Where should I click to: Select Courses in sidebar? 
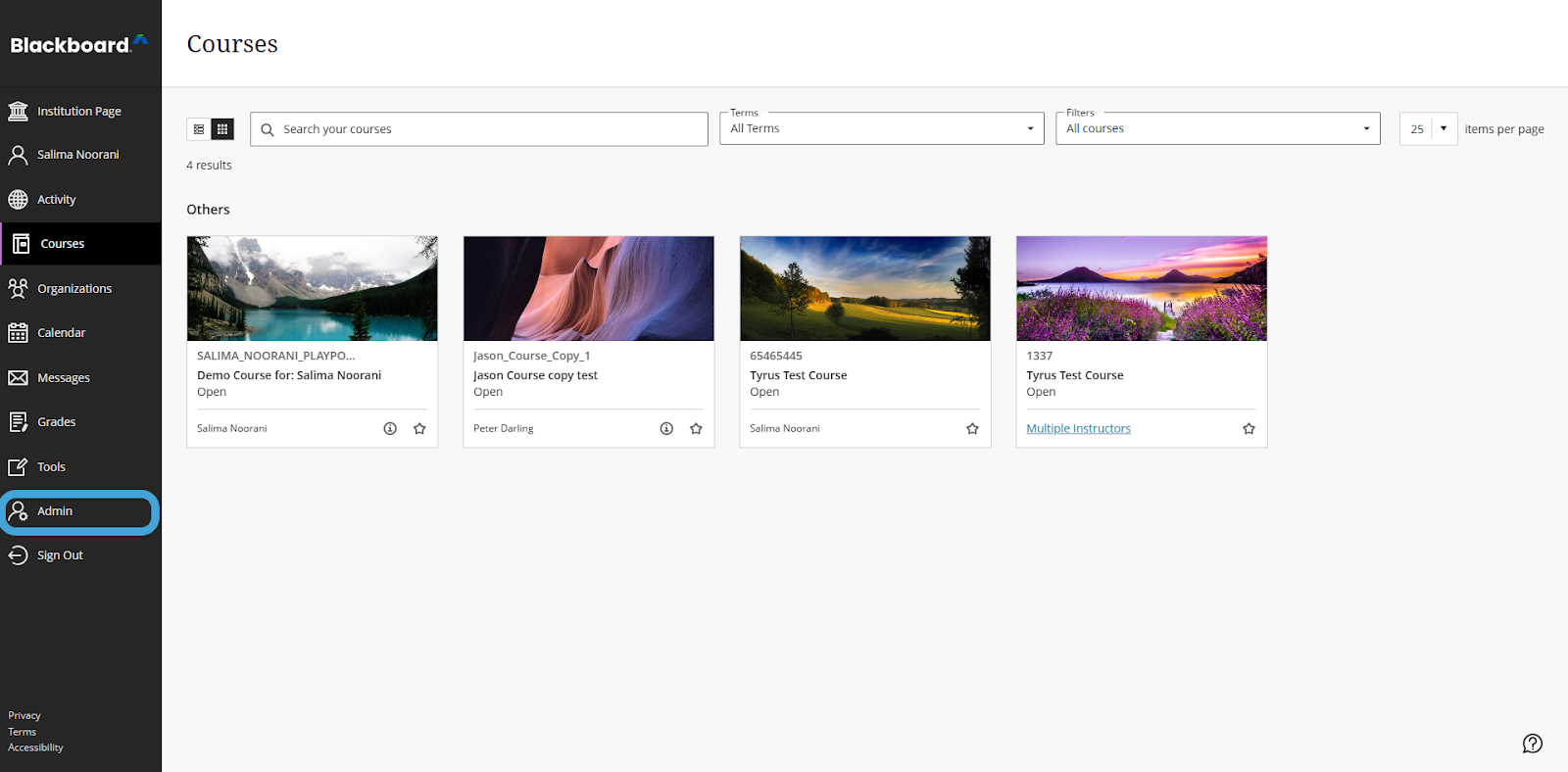(79, 244)
